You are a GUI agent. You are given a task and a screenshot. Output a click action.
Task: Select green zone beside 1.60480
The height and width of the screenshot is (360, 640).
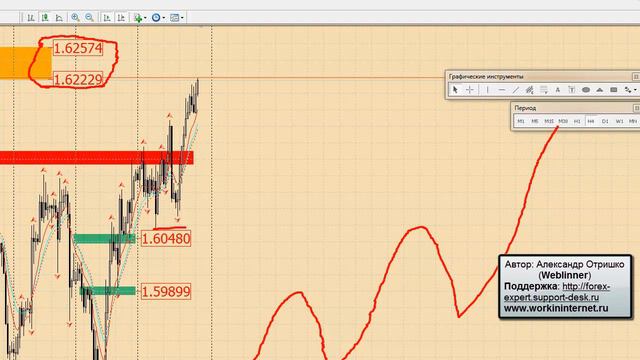[104, 238]
